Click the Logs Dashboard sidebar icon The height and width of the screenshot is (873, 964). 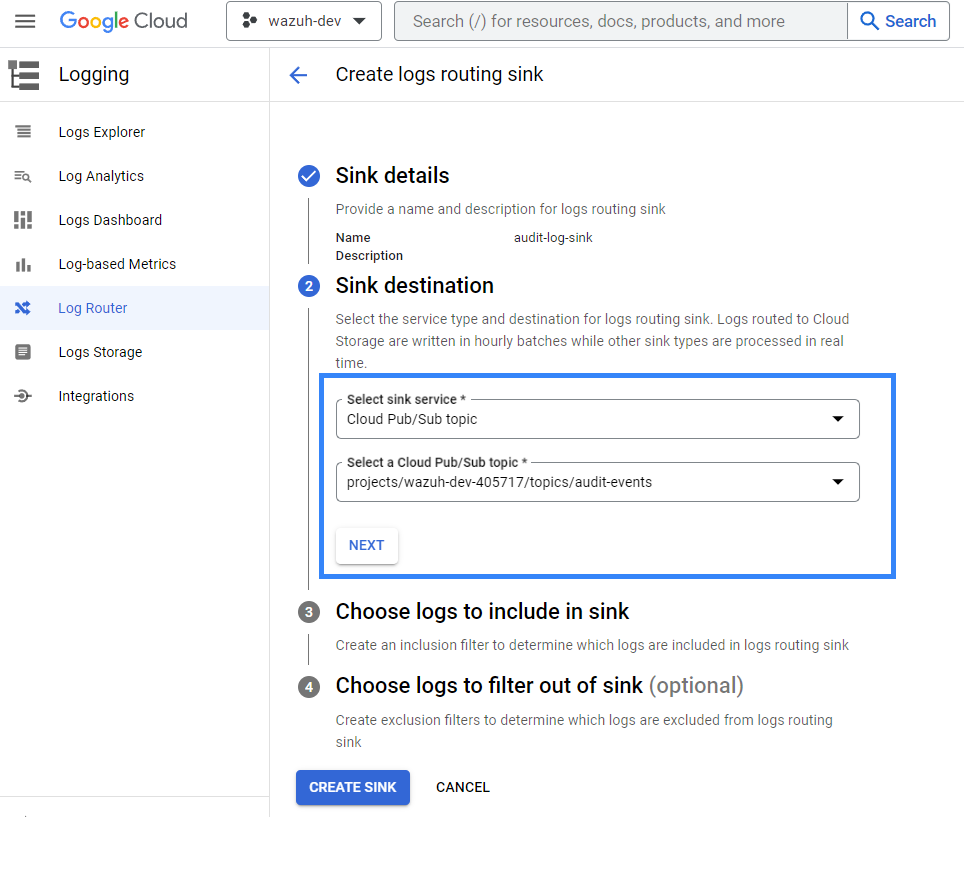pyautogui.click(x=23, y=220)
